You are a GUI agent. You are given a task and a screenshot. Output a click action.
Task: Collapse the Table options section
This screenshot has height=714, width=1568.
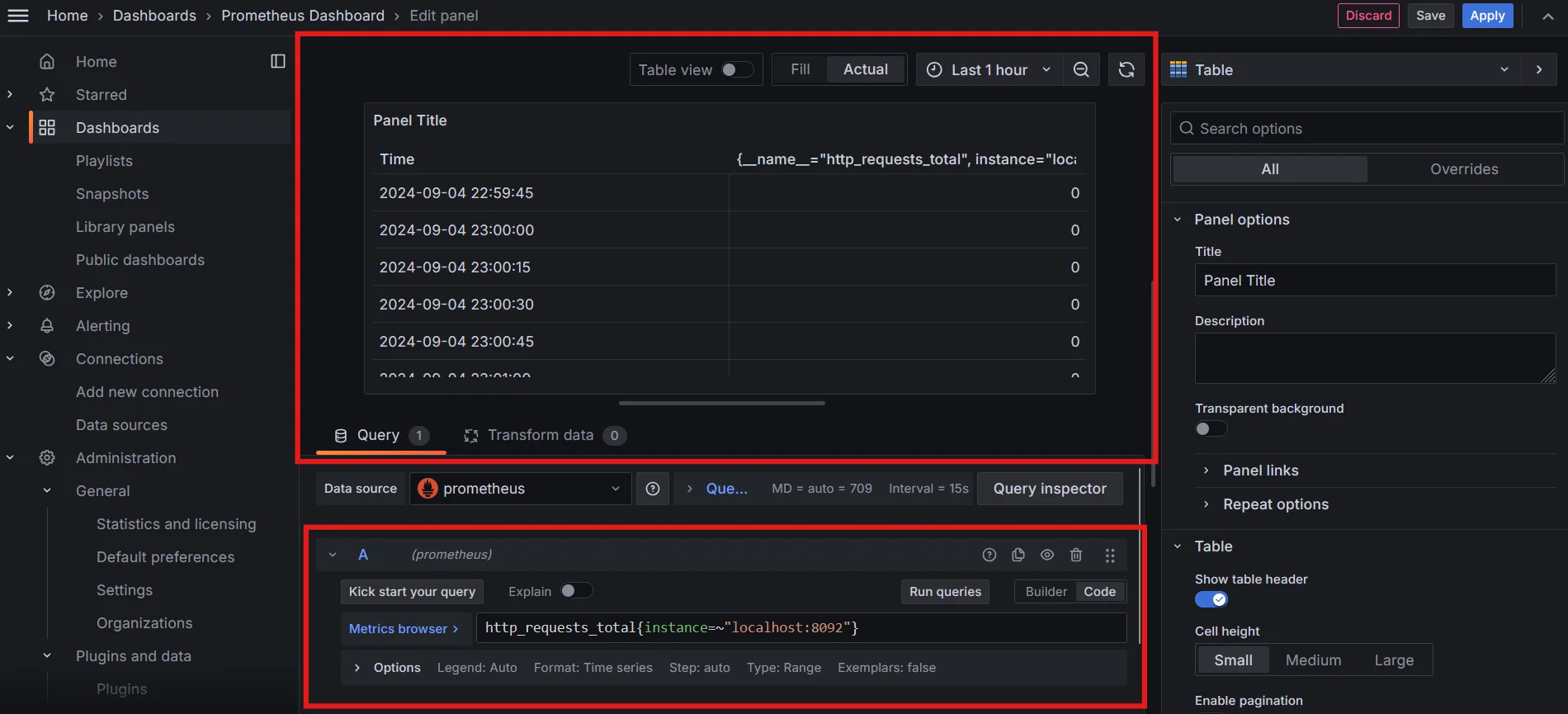pos(1178,546)
